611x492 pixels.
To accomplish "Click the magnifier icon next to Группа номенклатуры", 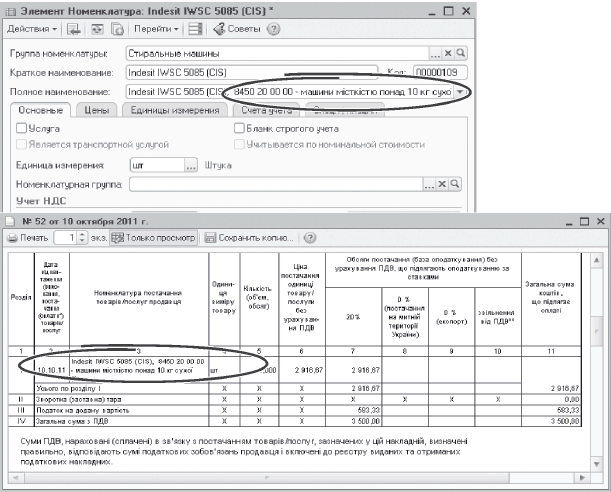I will click(x=460, y=53).
